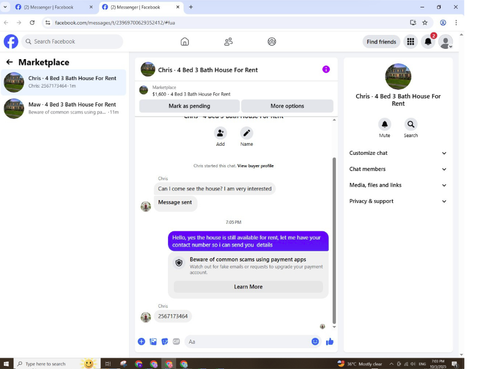Click the Search Facebook field
The width and height of the screenshot is (500, 369).
click(72, 42)
